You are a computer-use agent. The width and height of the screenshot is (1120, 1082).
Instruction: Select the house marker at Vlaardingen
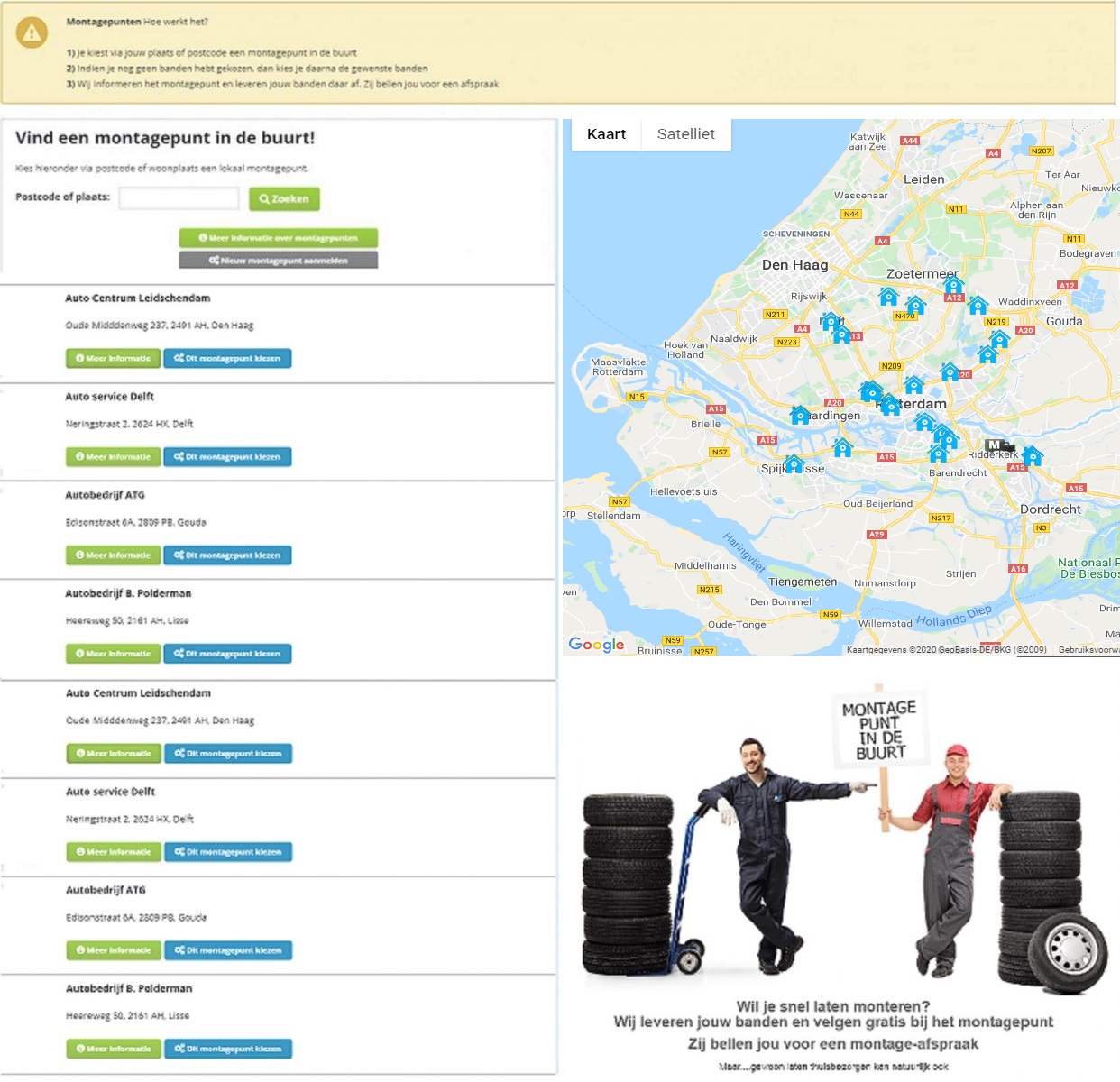(x=800, y=415)
